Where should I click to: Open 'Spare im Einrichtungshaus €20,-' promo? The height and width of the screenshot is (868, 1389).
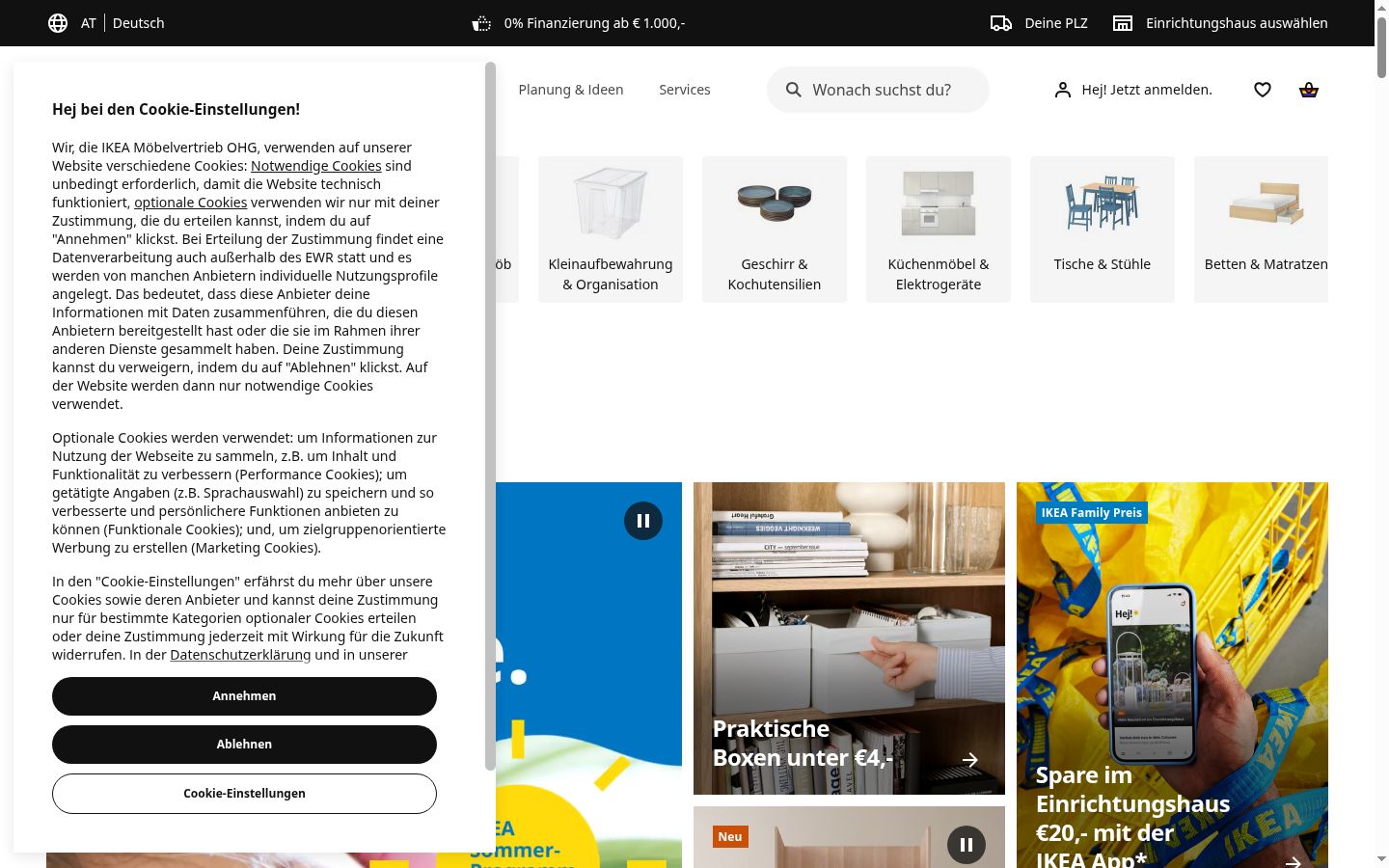1132,815
